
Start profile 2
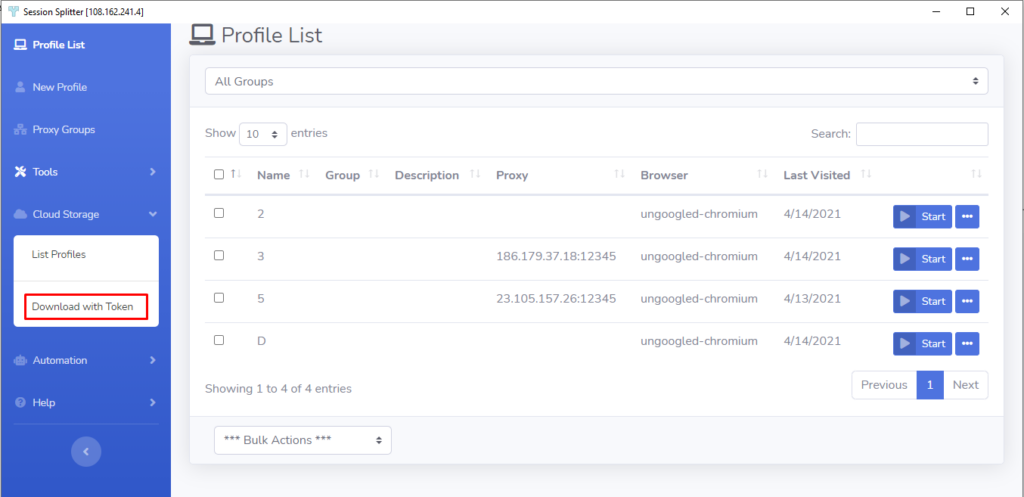[922, 217]
